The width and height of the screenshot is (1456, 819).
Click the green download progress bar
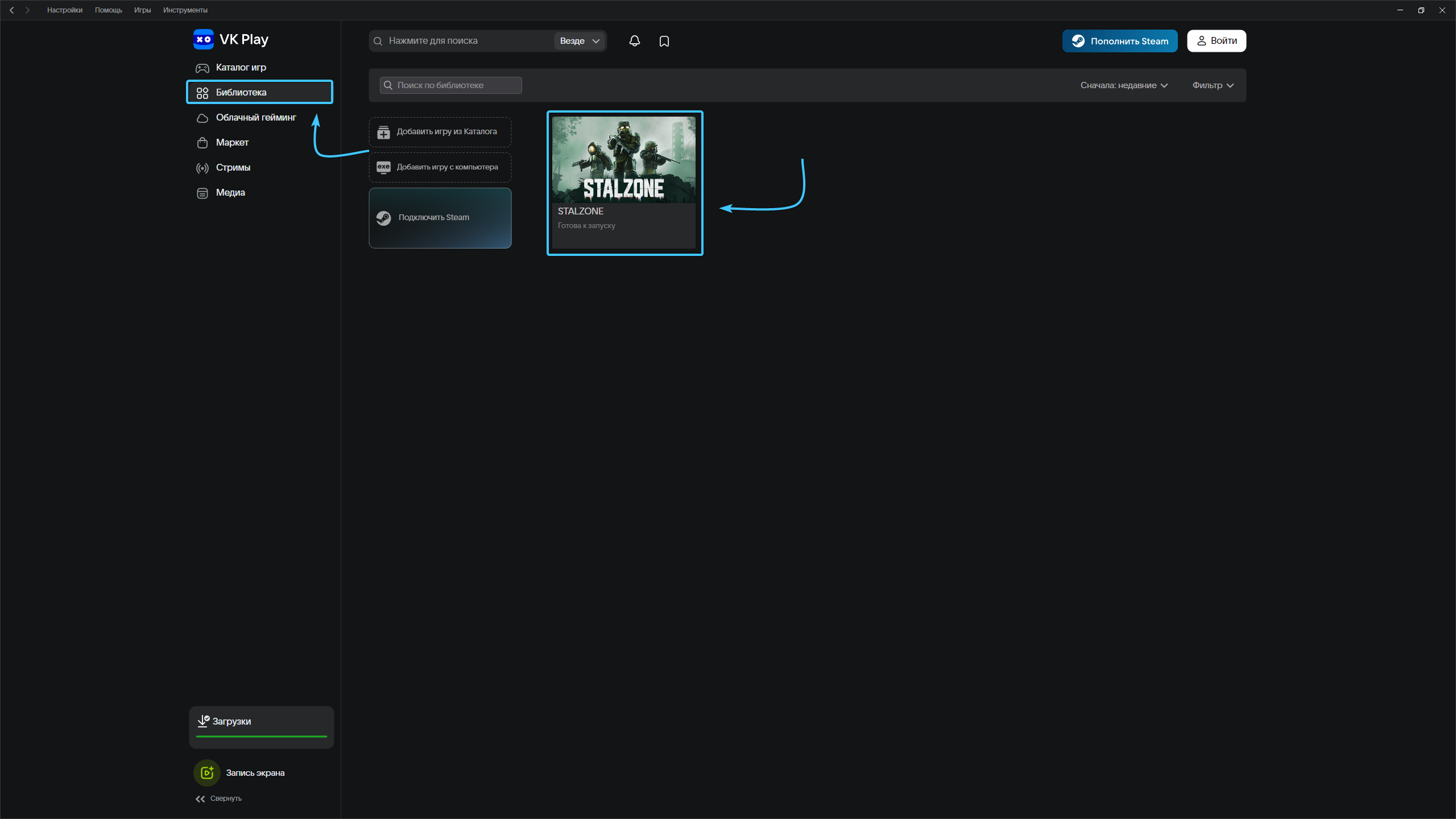coord(262,737)
